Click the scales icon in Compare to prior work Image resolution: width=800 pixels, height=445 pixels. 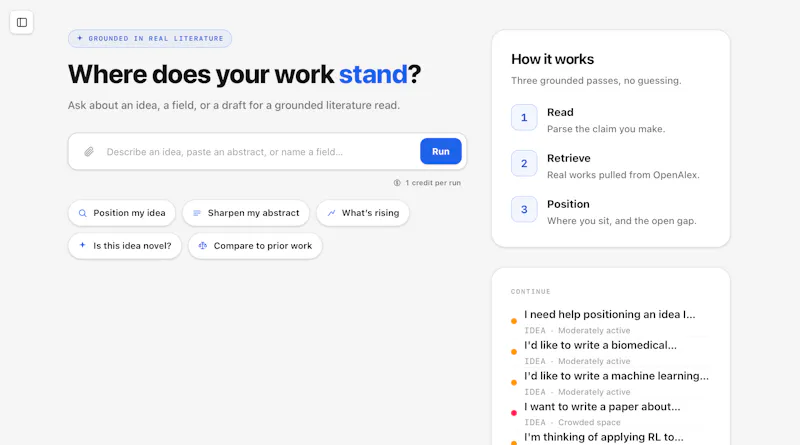click(x=203, y=246)
